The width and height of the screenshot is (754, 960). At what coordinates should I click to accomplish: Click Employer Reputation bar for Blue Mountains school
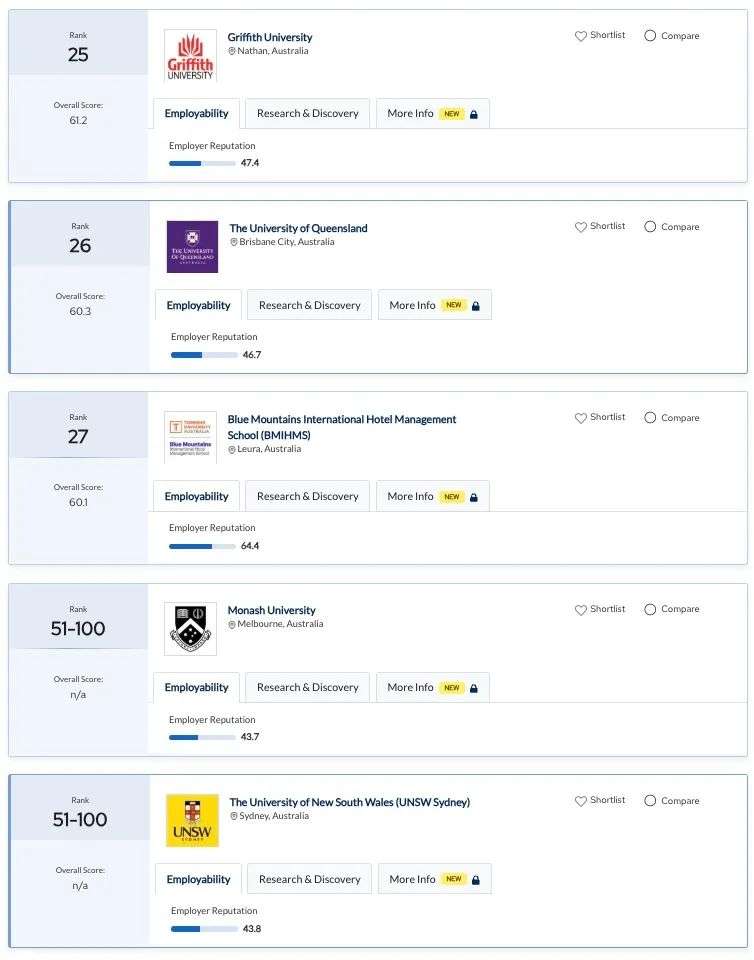click(202, 546)
